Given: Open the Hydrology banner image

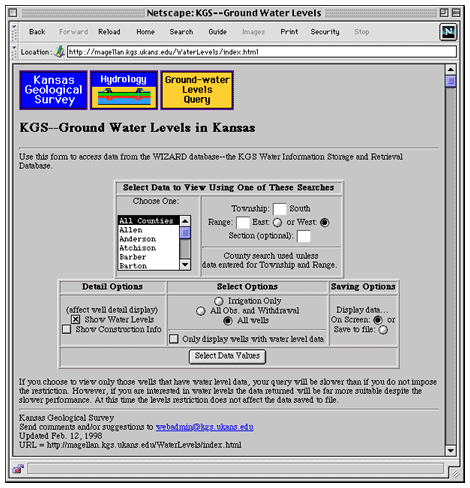Looking at the screenshot, I should (x=124, y=90).
